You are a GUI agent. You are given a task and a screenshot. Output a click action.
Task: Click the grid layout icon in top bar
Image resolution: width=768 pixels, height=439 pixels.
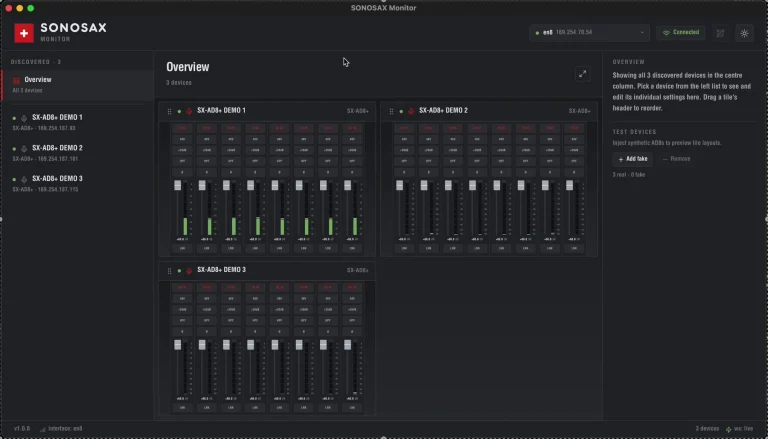point(720,33)
